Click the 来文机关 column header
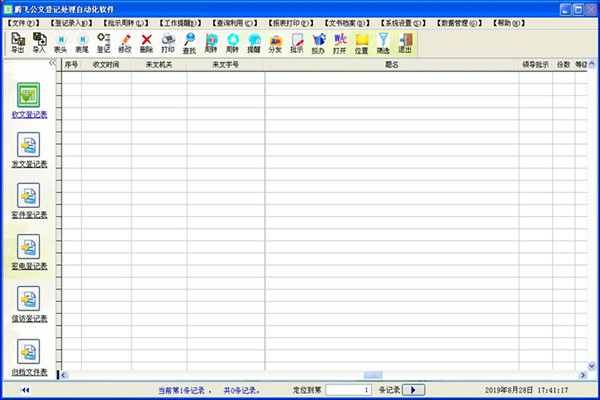 [x=159, y=65]
